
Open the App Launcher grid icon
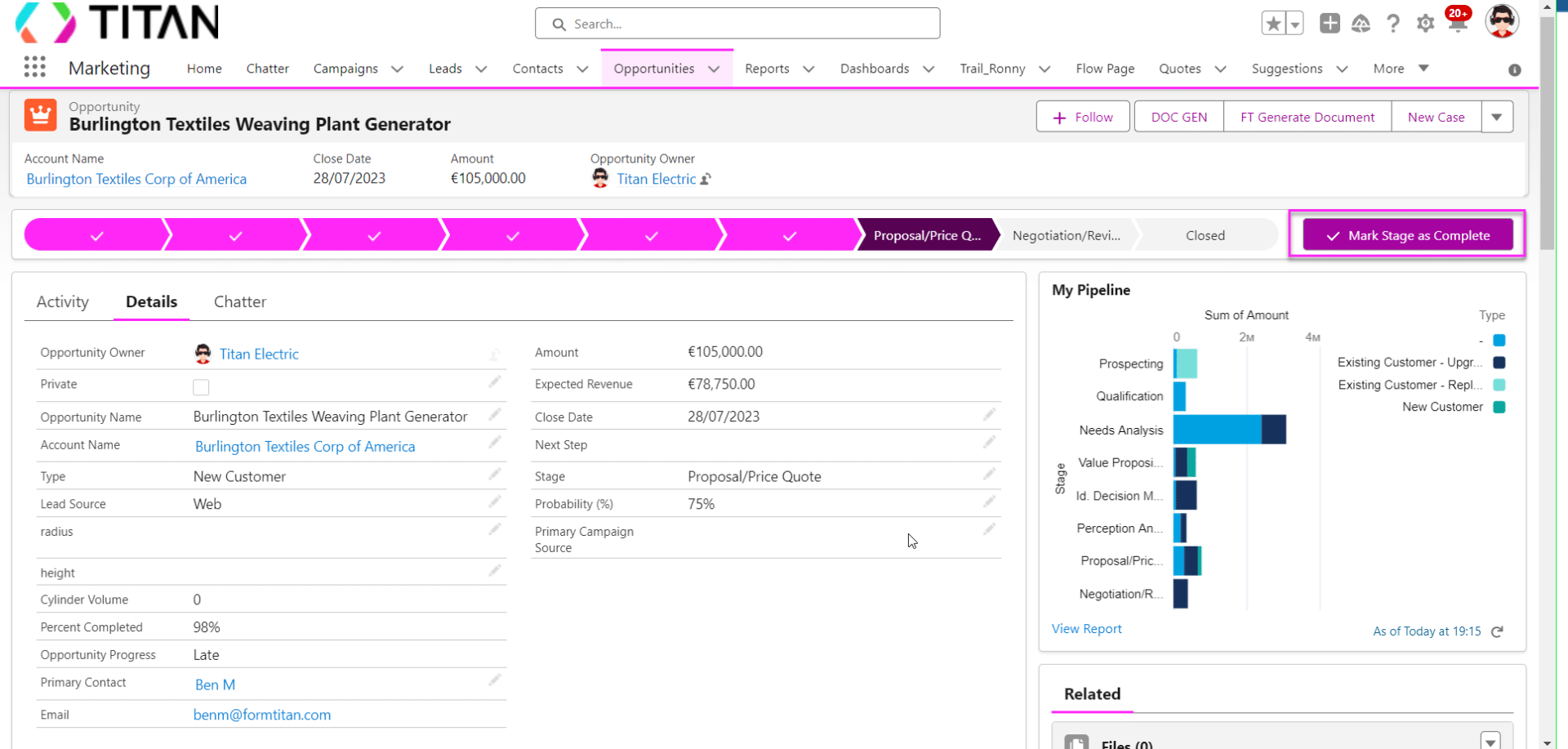(34, 67)
